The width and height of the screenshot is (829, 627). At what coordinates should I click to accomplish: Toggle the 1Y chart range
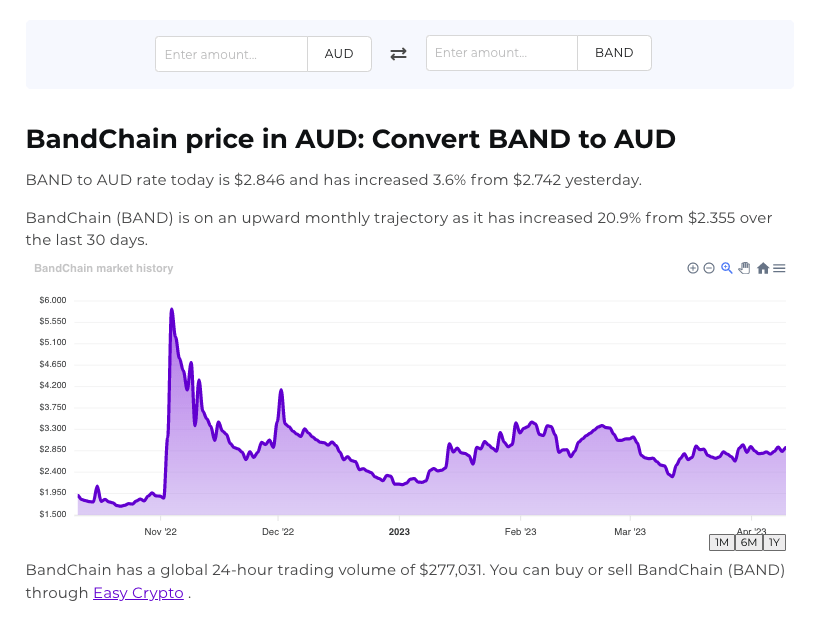[773, 542]
